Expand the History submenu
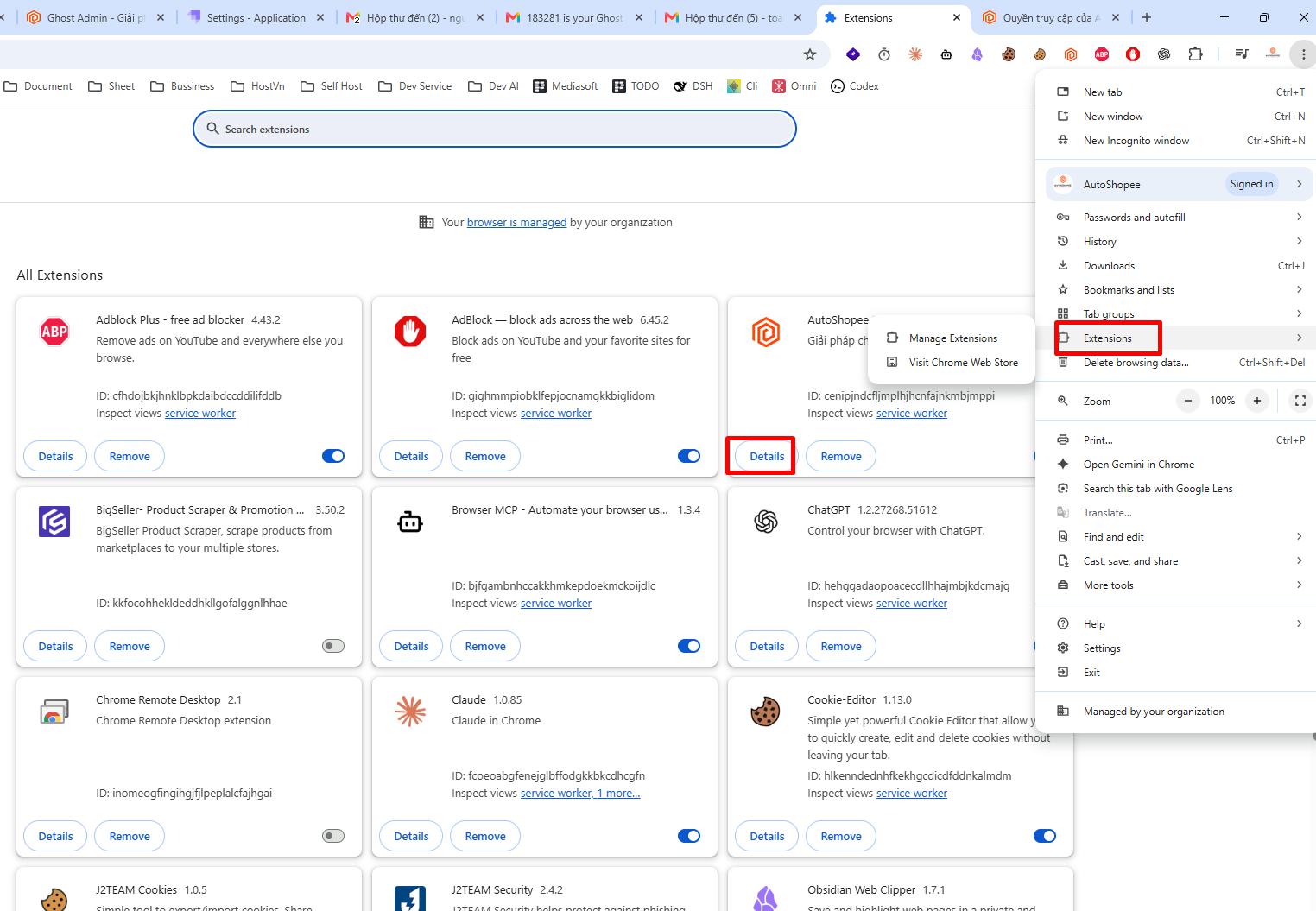 pyautogui.click(x=1299, y=241)
